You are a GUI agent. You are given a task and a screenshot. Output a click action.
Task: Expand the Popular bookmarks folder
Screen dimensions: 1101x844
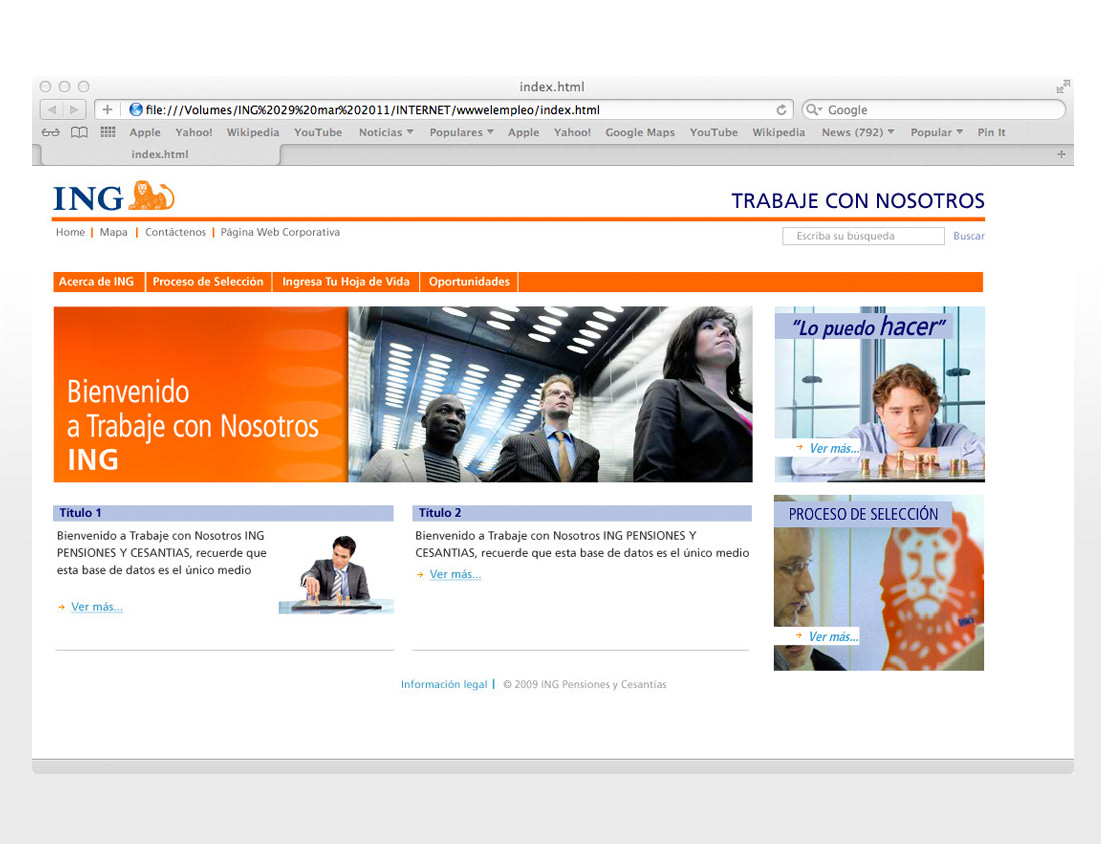point(936,132)
